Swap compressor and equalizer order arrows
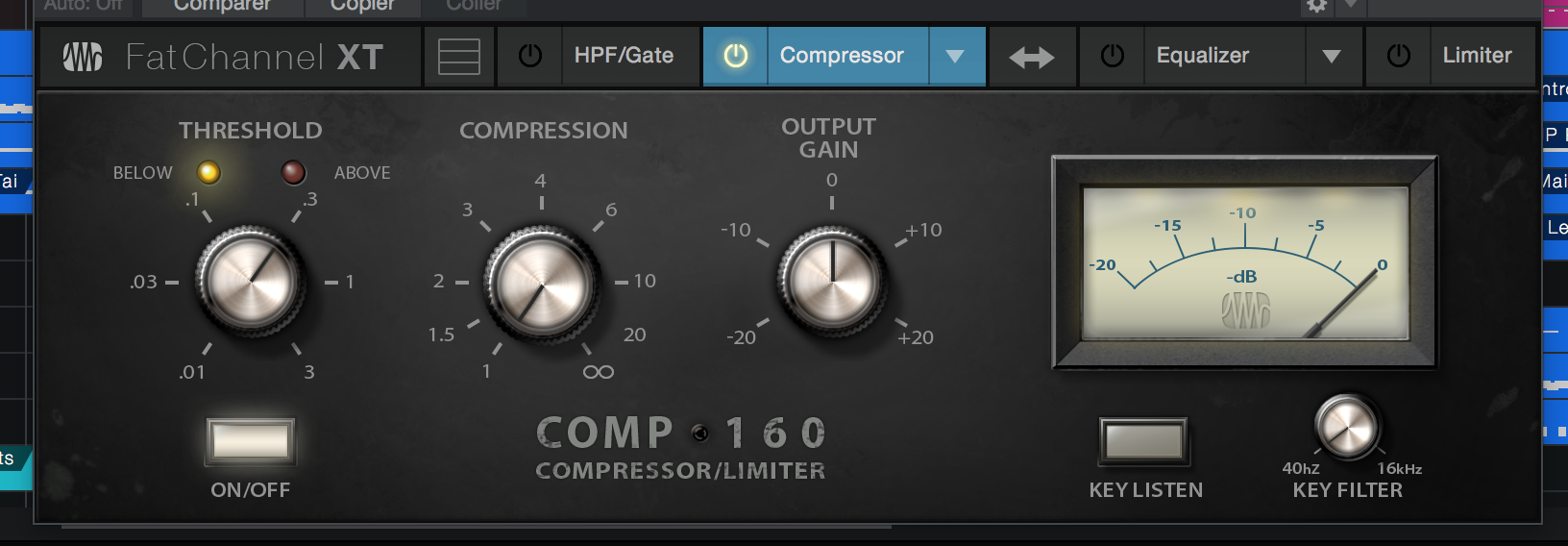Viewport: 1568px width, 546px height. coord(1032,57)
